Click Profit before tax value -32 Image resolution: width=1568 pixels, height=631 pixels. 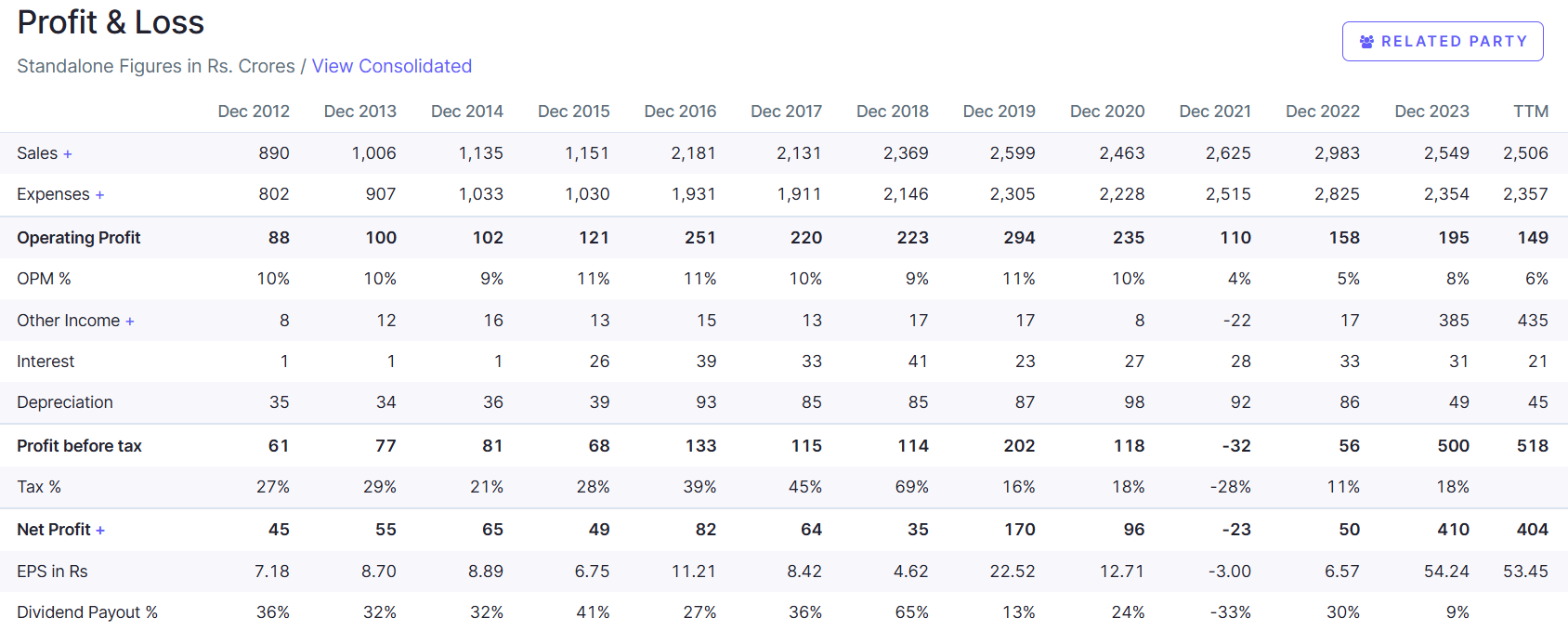click(x=1236, y=446)
